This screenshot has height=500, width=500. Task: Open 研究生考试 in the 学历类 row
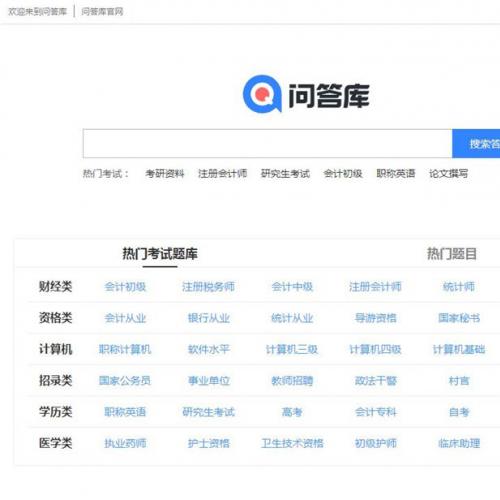tap(208, 412)
